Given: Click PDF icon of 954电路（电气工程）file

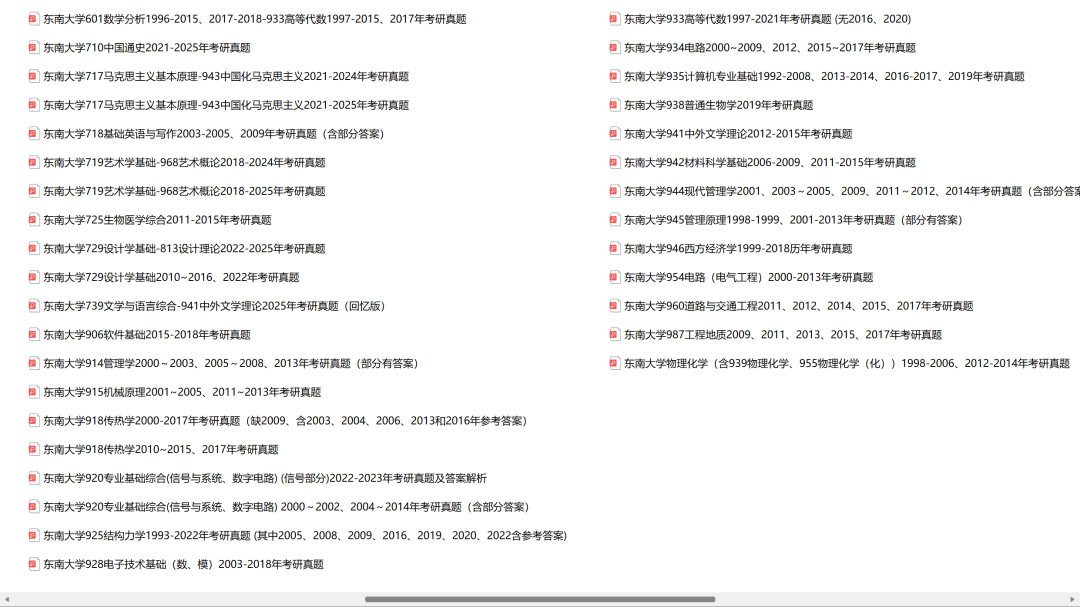Looking at the screenshot, I should click(x=614, y=278).
